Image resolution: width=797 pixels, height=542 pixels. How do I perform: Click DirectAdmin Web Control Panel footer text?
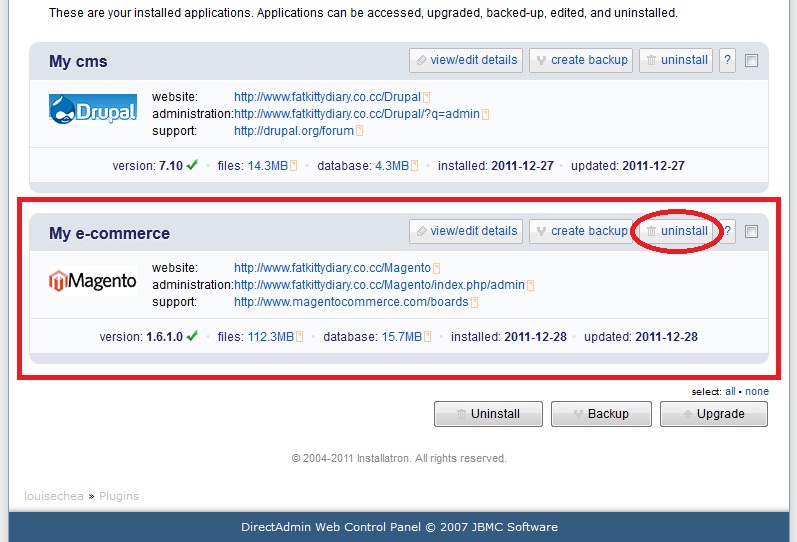[399, 527]
